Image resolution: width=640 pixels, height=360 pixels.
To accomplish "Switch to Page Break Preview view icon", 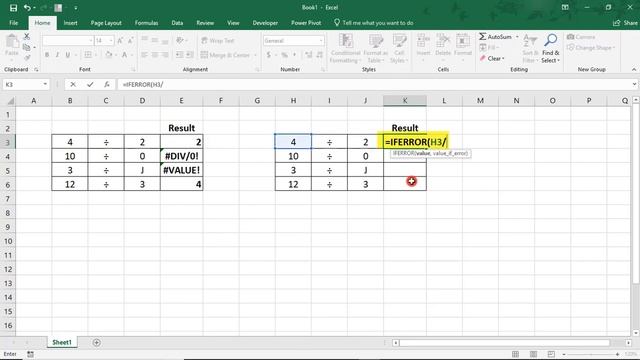I will (x=551, y=354).
